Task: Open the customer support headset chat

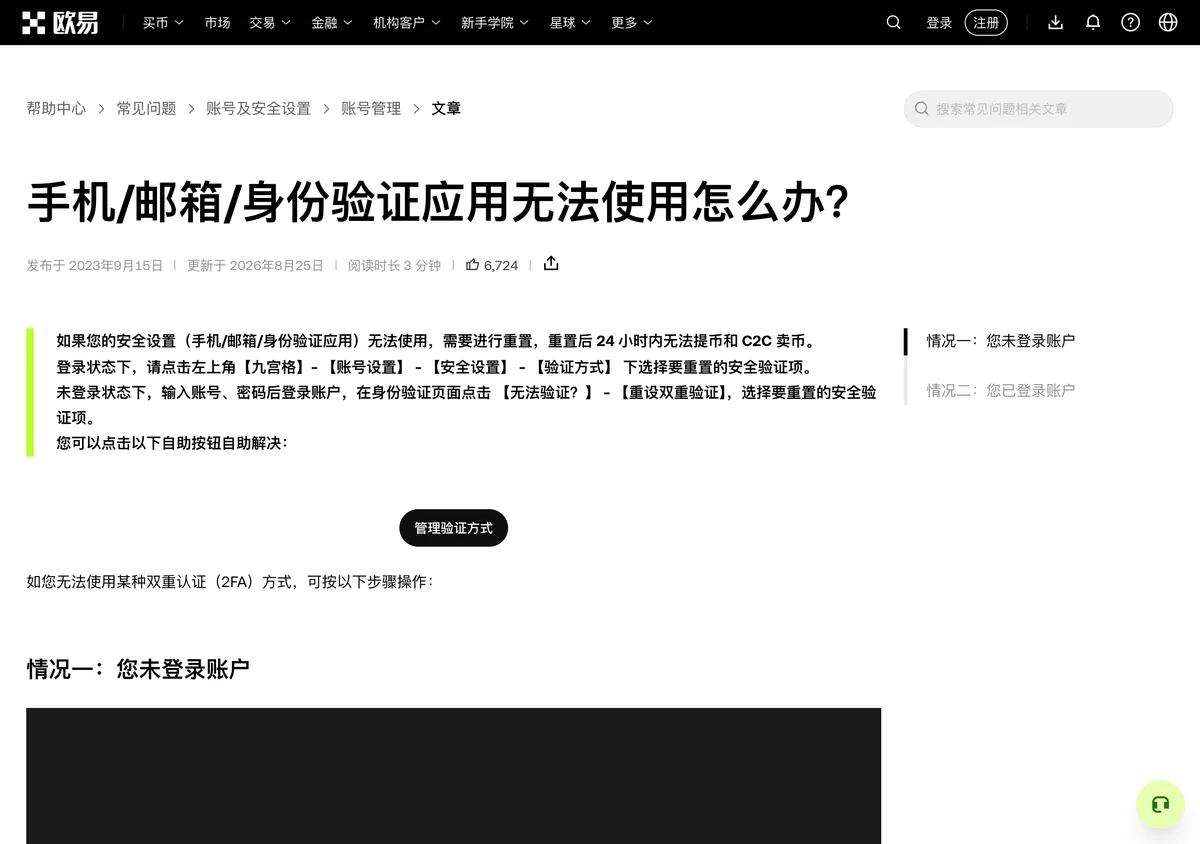Action: [1160, 804]
